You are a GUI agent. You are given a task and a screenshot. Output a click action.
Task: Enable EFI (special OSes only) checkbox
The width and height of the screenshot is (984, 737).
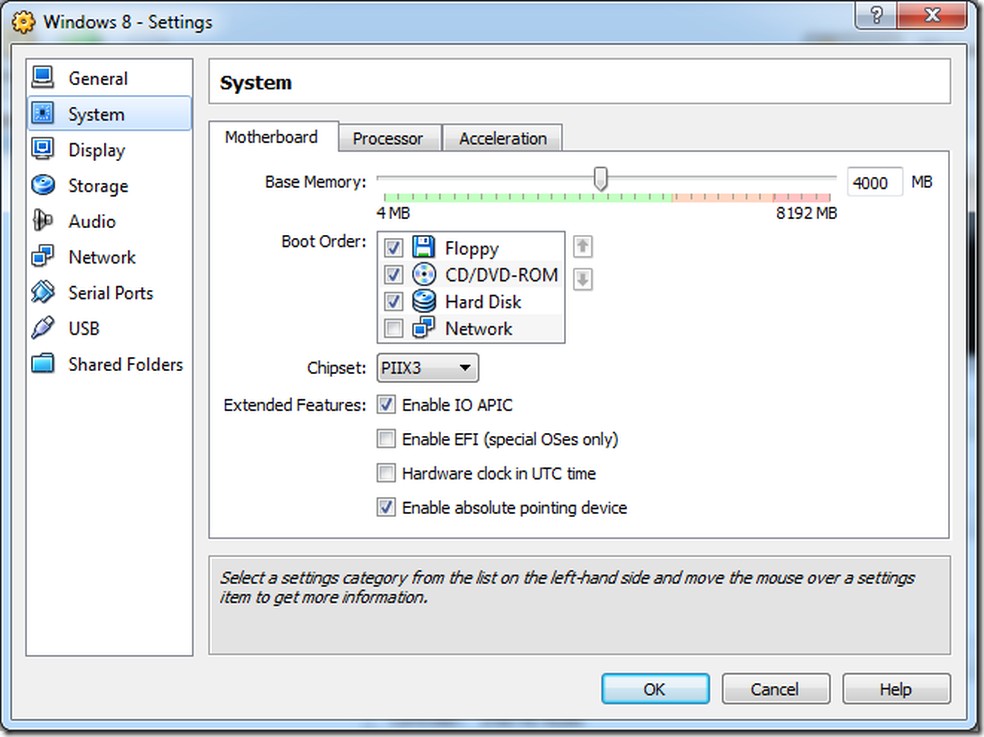(x=386, y=438)
